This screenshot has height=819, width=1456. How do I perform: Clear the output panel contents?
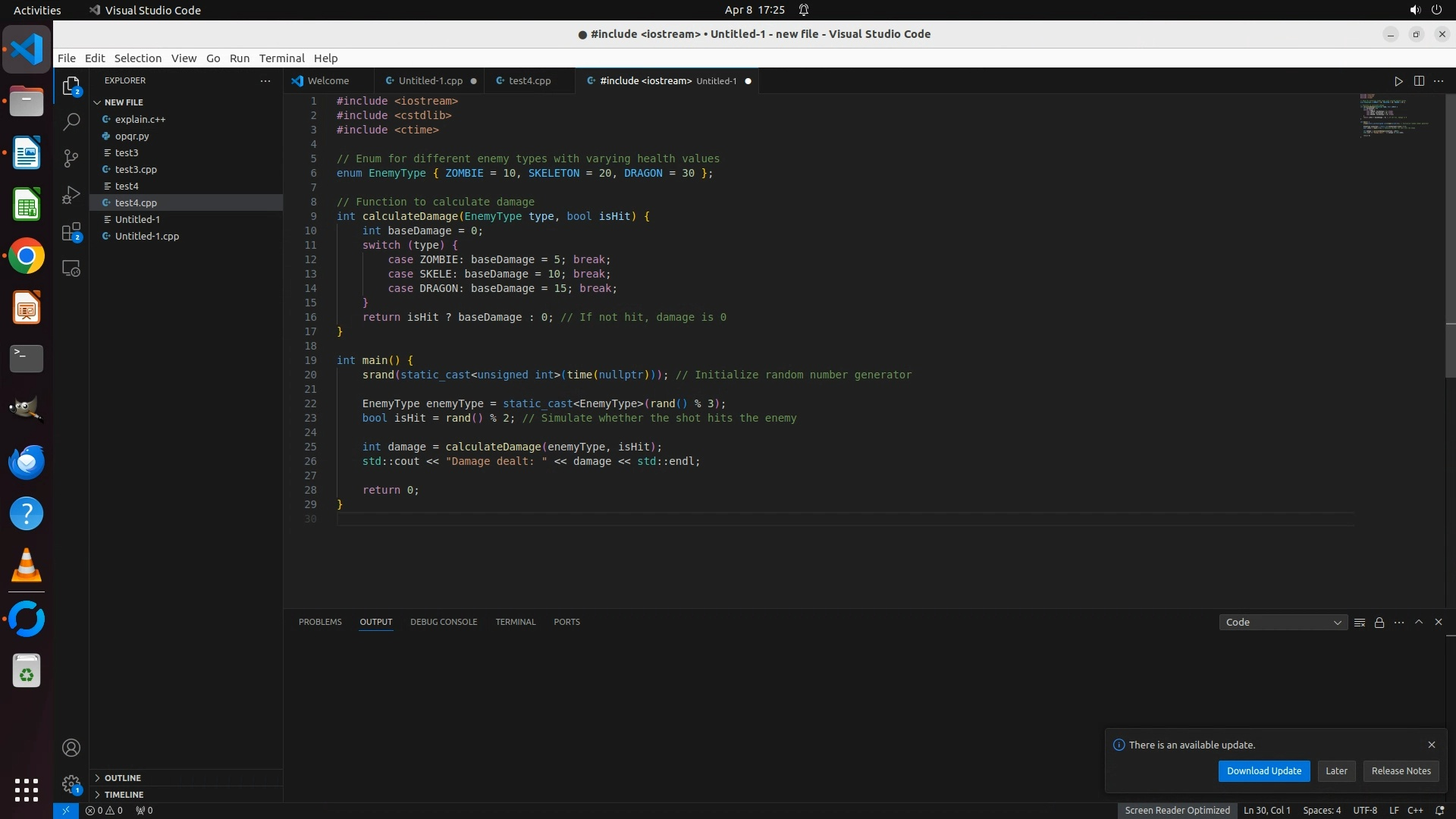(x=1359, y=623)
